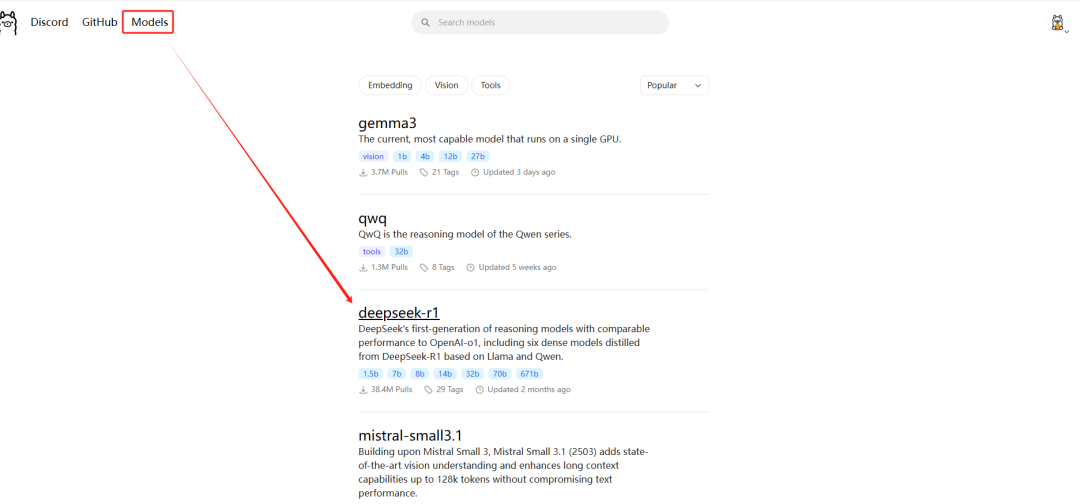
Task: Select the 27b tag under gemma3
Action: point(477,156)
